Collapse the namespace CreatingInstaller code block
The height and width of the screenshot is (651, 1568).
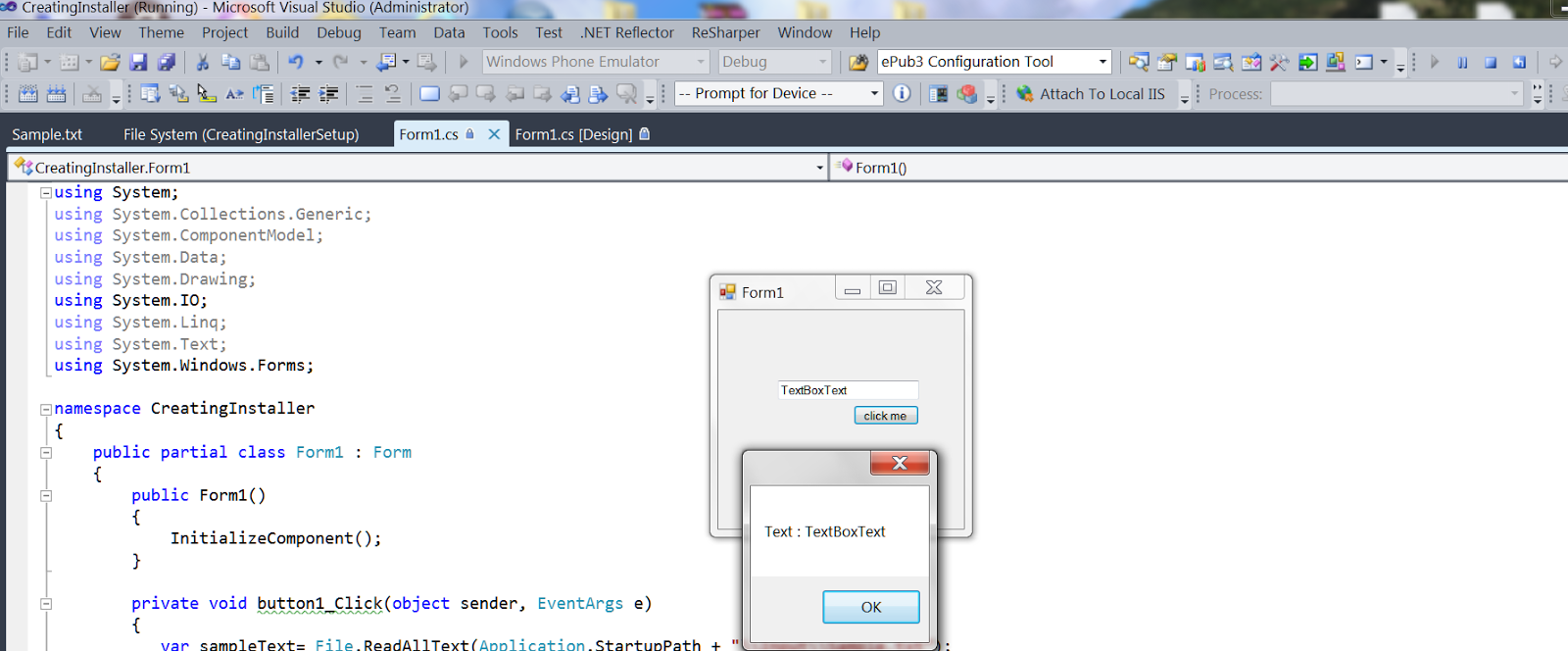point(46,409)
